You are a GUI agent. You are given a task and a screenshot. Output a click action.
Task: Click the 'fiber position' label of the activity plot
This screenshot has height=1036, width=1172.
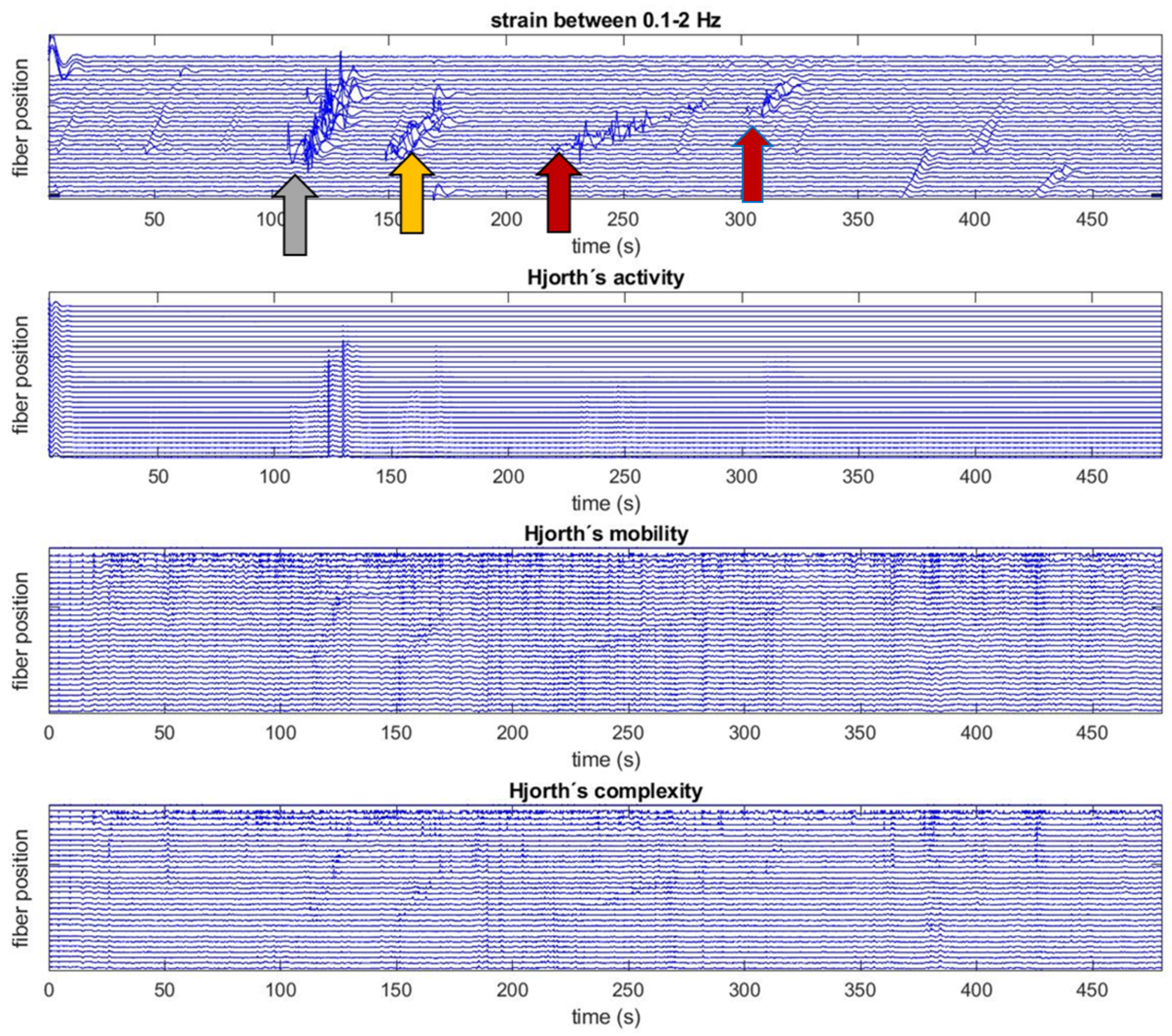(21, 375)
